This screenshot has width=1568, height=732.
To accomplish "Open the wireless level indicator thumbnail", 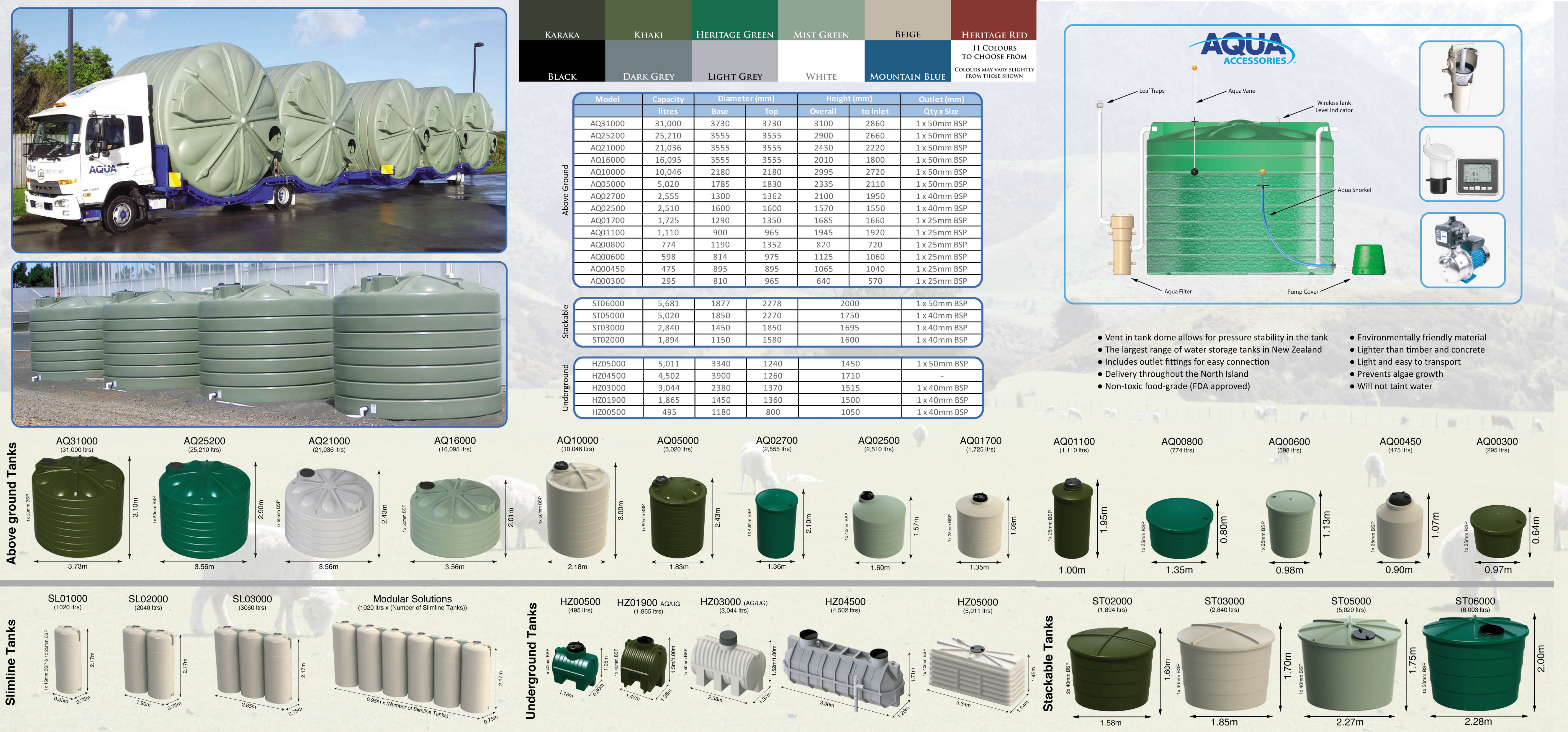I will coord(1461,164).
